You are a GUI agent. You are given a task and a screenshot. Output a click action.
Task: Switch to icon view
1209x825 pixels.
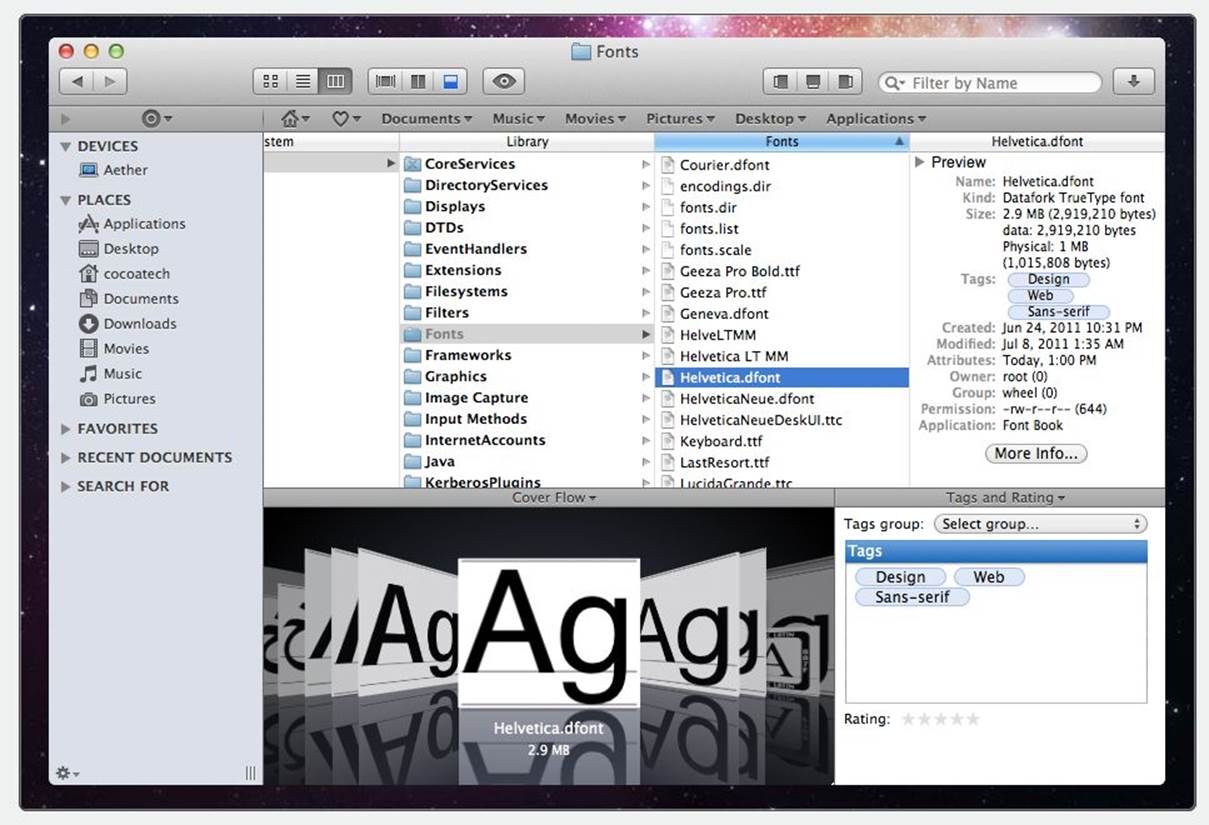271,82
